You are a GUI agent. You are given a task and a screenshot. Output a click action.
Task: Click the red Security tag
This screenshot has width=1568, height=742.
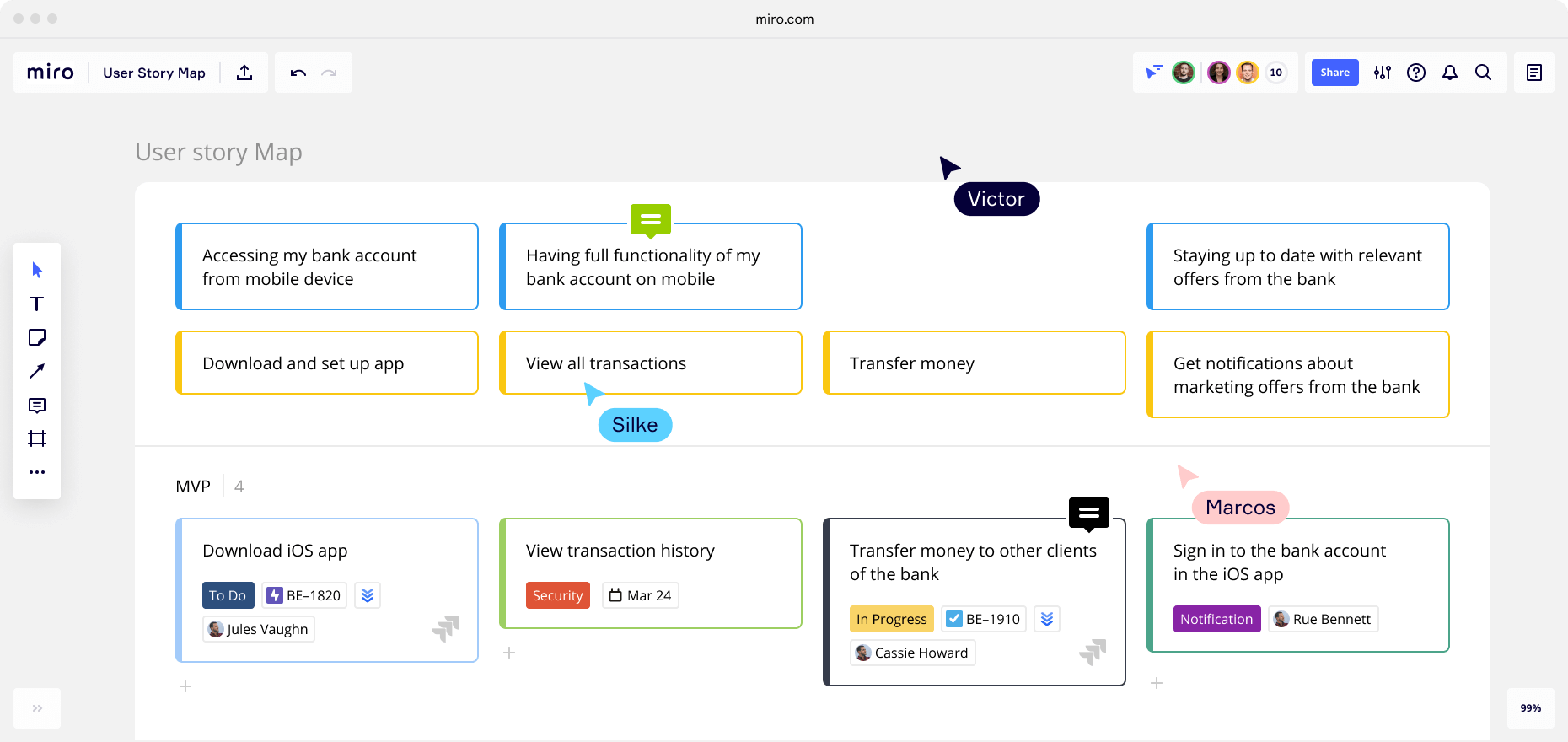click(557, 595)
